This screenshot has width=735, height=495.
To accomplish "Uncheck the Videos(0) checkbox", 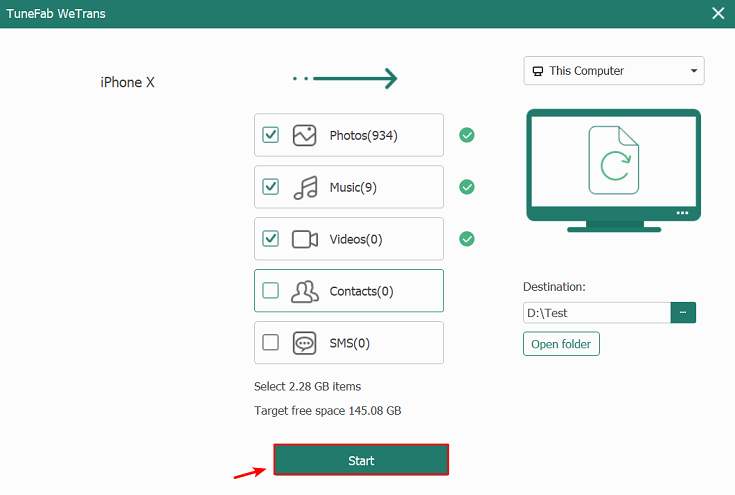I will tap(270, 239).
